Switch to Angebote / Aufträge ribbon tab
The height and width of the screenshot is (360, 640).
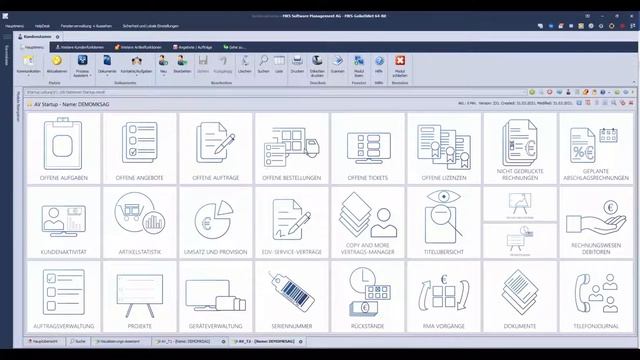point(193,47)
